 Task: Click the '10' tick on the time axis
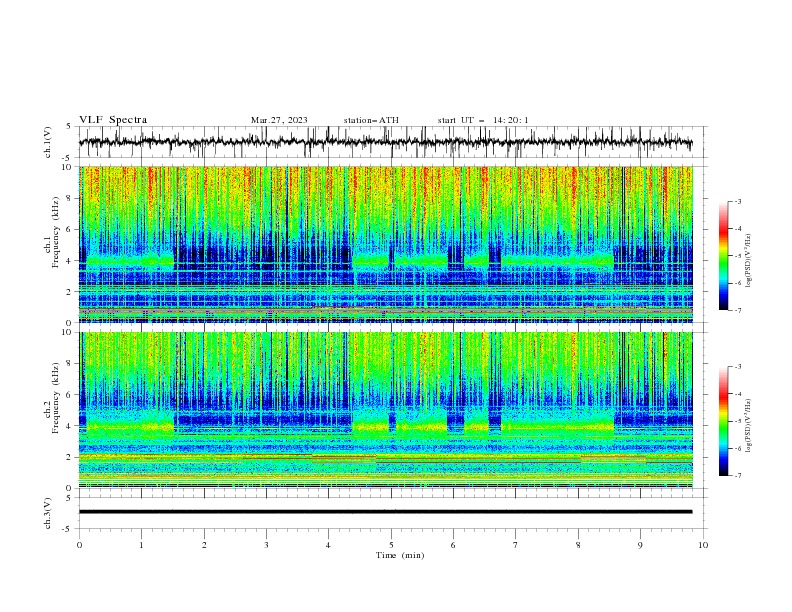coord(703,545)
